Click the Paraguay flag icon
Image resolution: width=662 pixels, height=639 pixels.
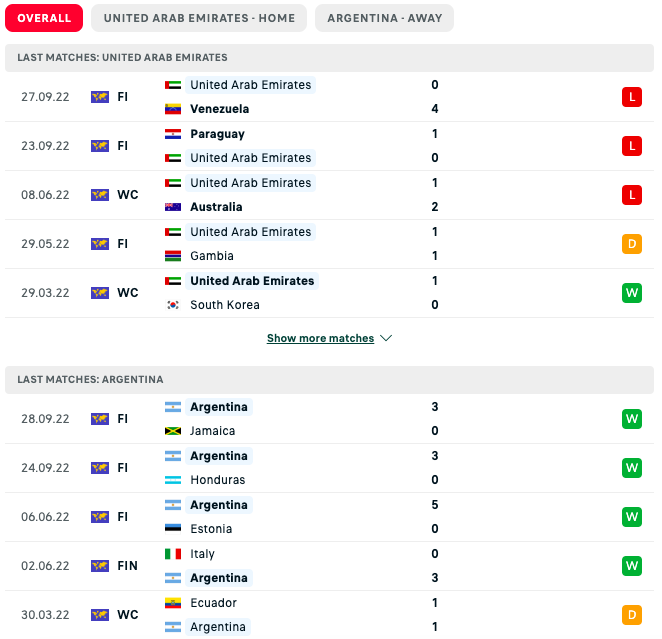(173, 134)
